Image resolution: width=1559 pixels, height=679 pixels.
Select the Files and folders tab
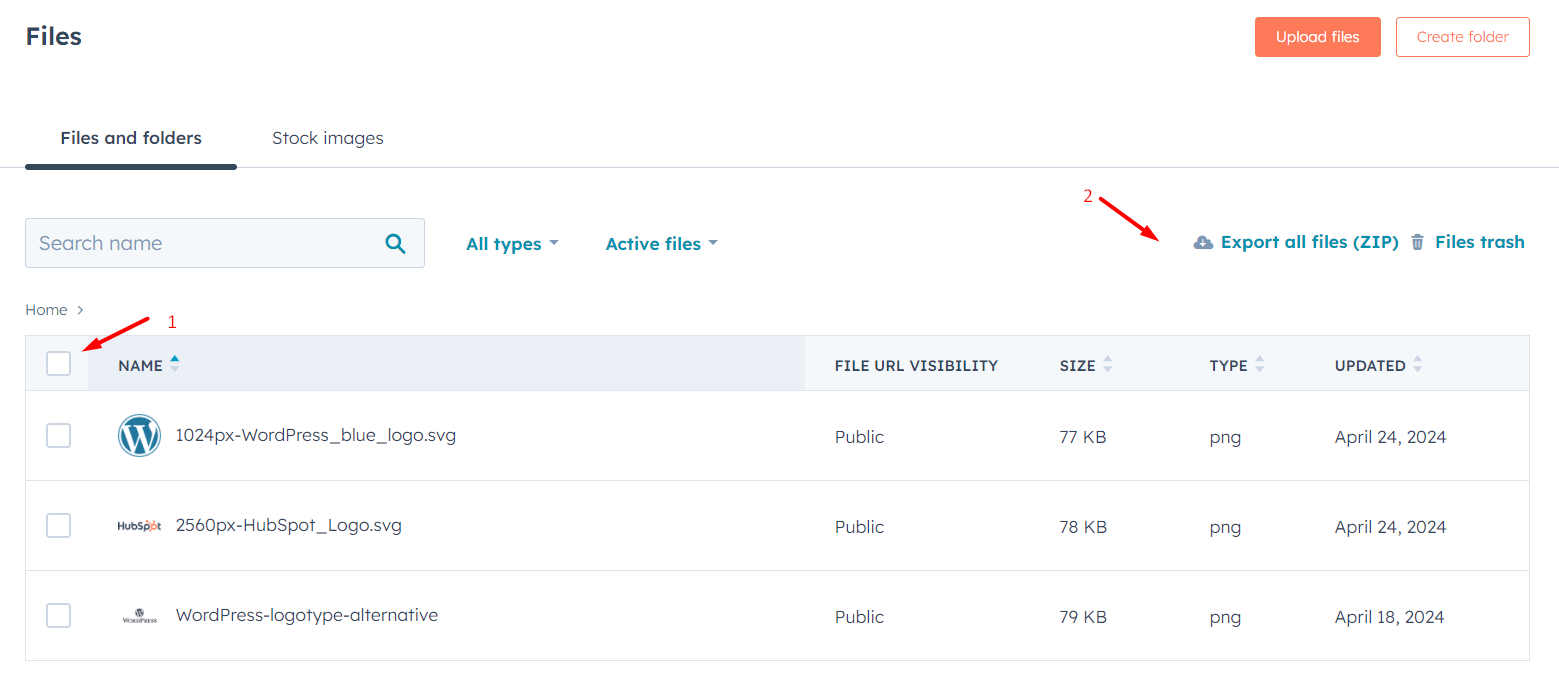131,138
